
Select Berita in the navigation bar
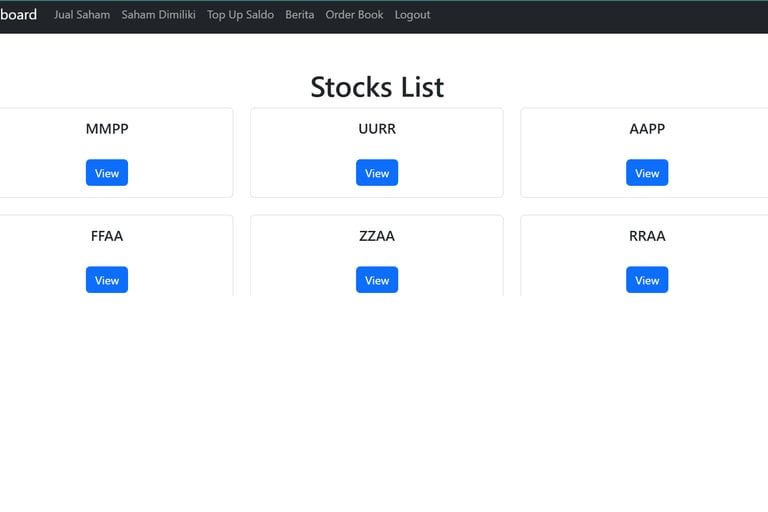pyautogui.click(x=299, y=15)
